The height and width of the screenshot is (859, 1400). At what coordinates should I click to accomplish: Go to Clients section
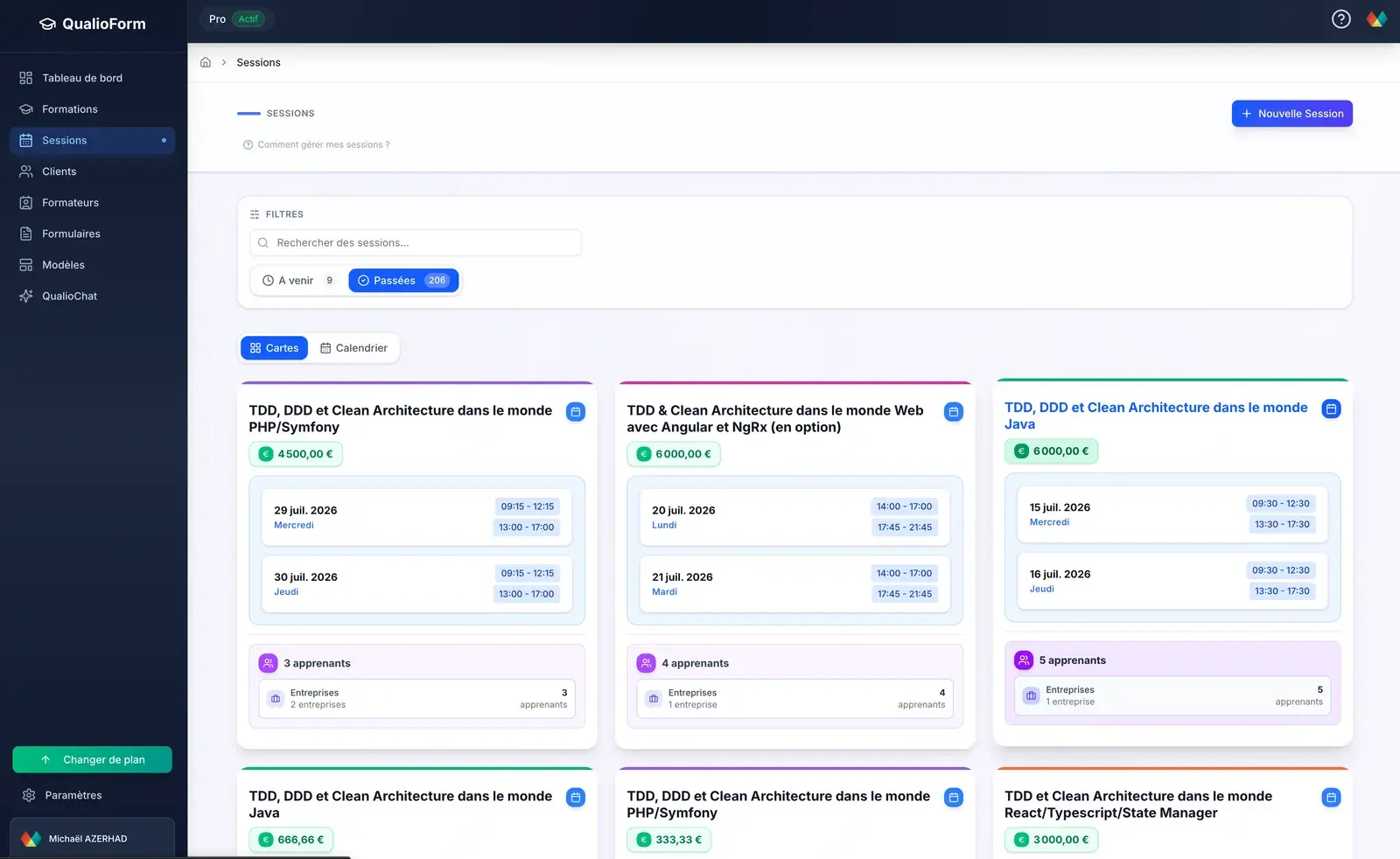pos(92,171)
